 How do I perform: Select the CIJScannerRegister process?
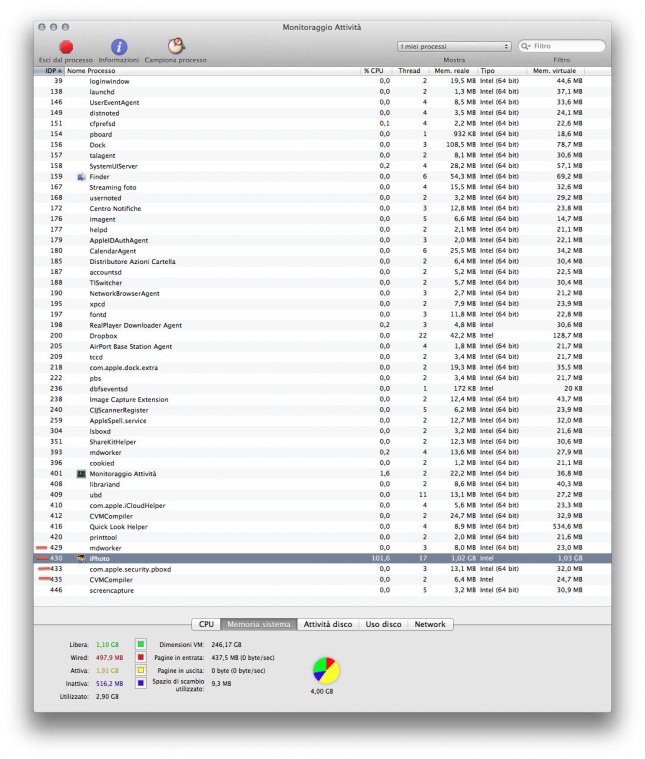(322, 410)
